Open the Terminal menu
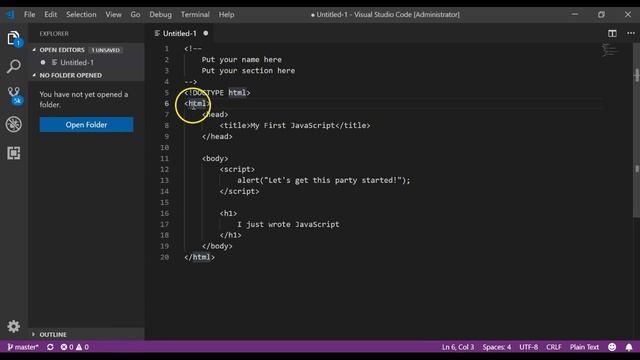 click(x=195, y=15)
